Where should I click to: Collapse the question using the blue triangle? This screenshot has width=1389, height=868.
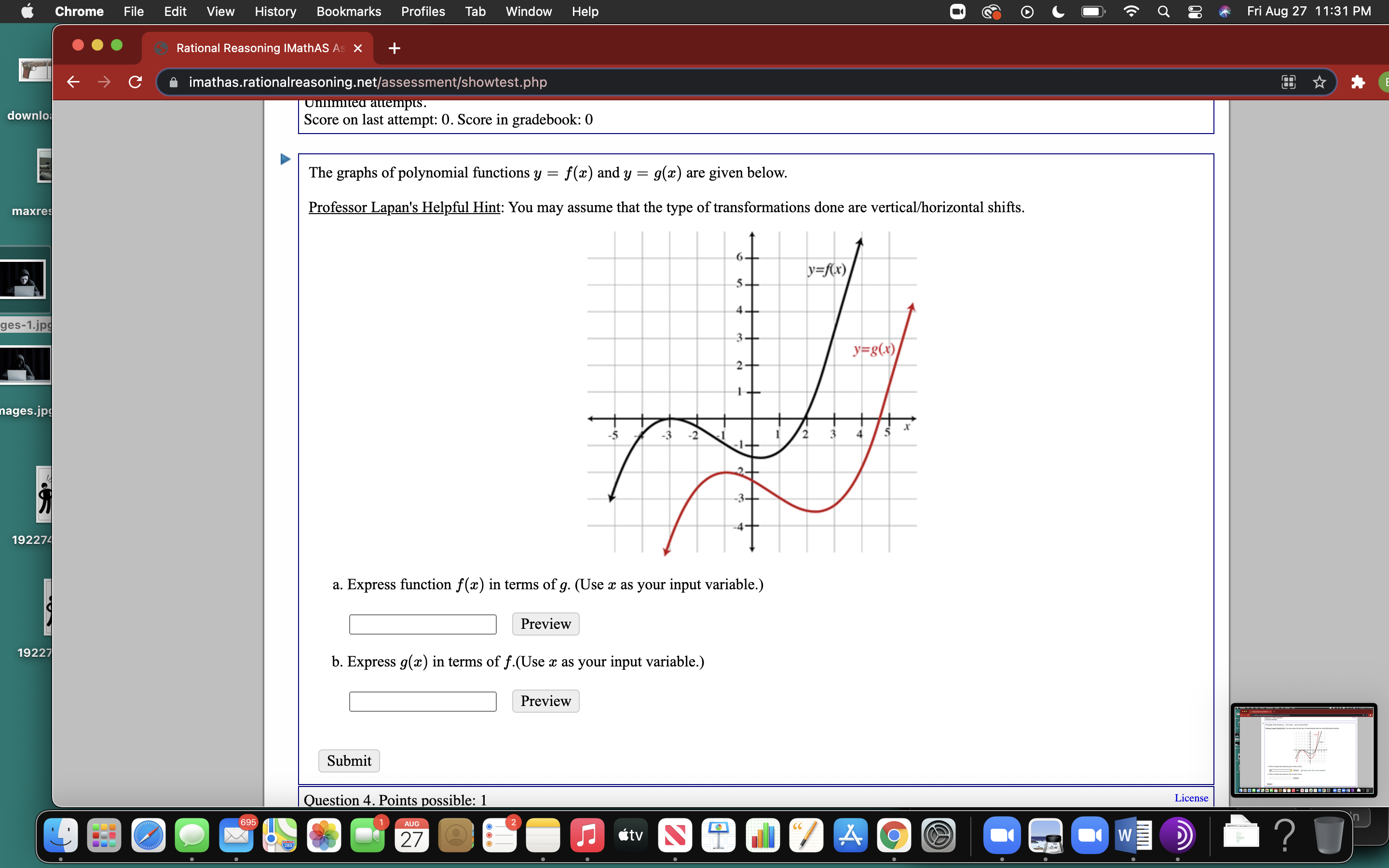[284, 160]
